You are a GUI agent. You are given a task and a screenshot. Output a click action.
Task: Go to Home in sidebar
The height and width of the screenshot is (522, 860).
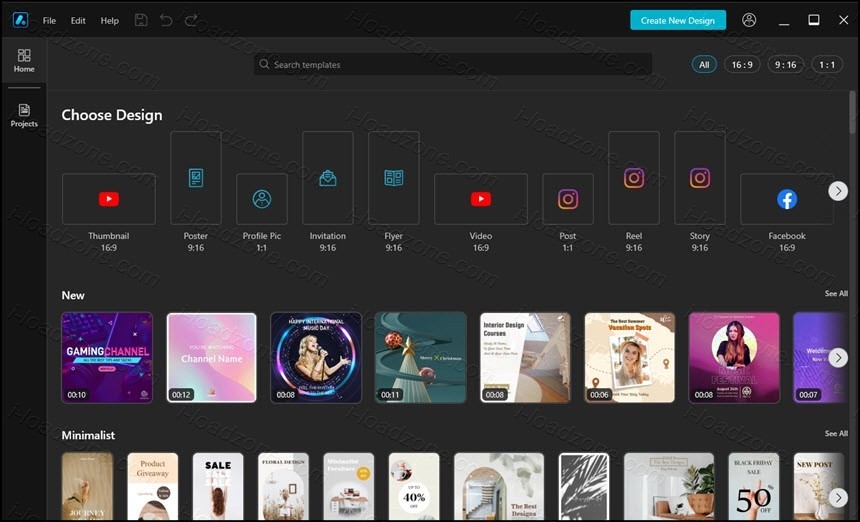click(x=24, y=60)
